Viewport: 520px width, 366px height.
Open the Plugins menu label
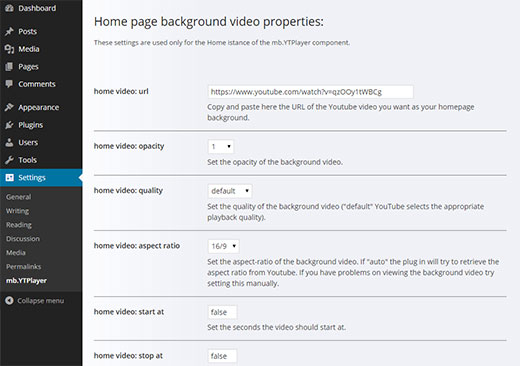(x=31, y=125)
